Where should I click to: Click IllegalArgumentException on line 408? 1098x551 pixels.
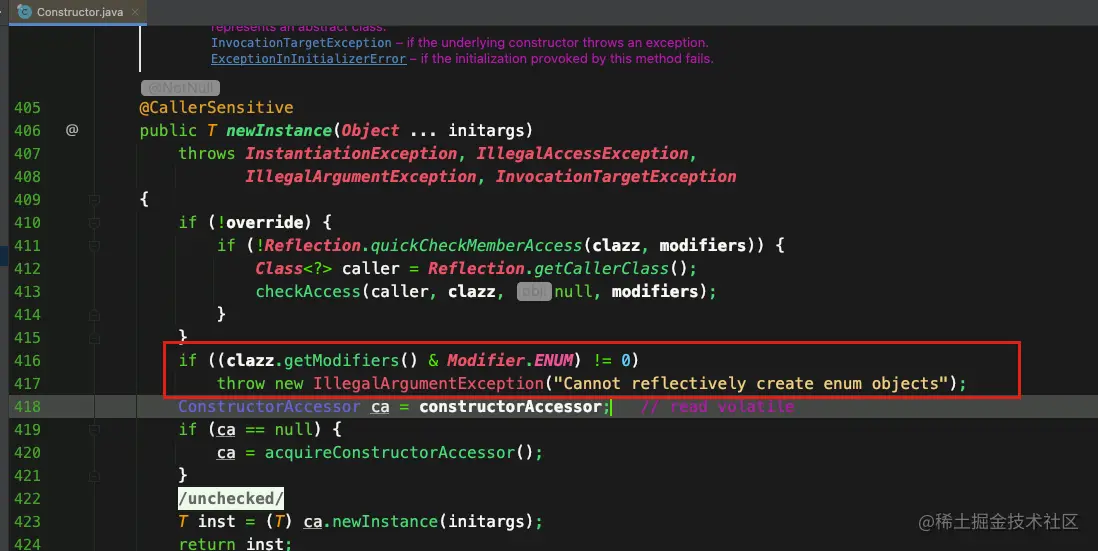click(x=361, y=176)
